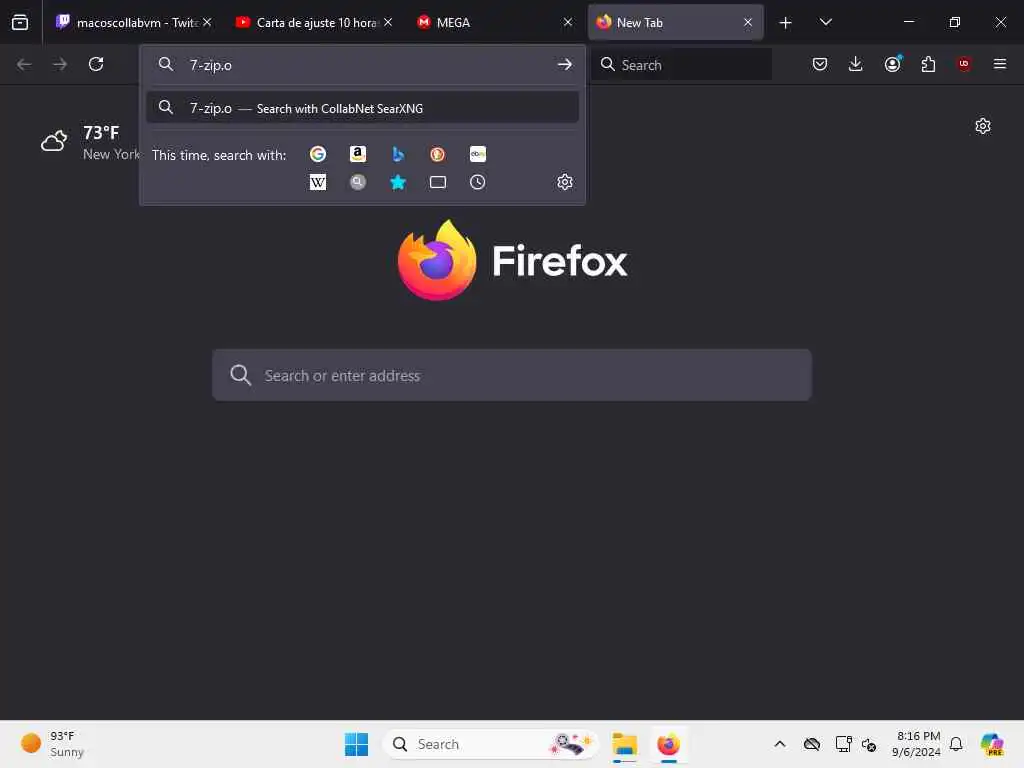The width and height of the screenshot is (1024, 768).
Task: Open the Extensions panel
Action: 928,64
